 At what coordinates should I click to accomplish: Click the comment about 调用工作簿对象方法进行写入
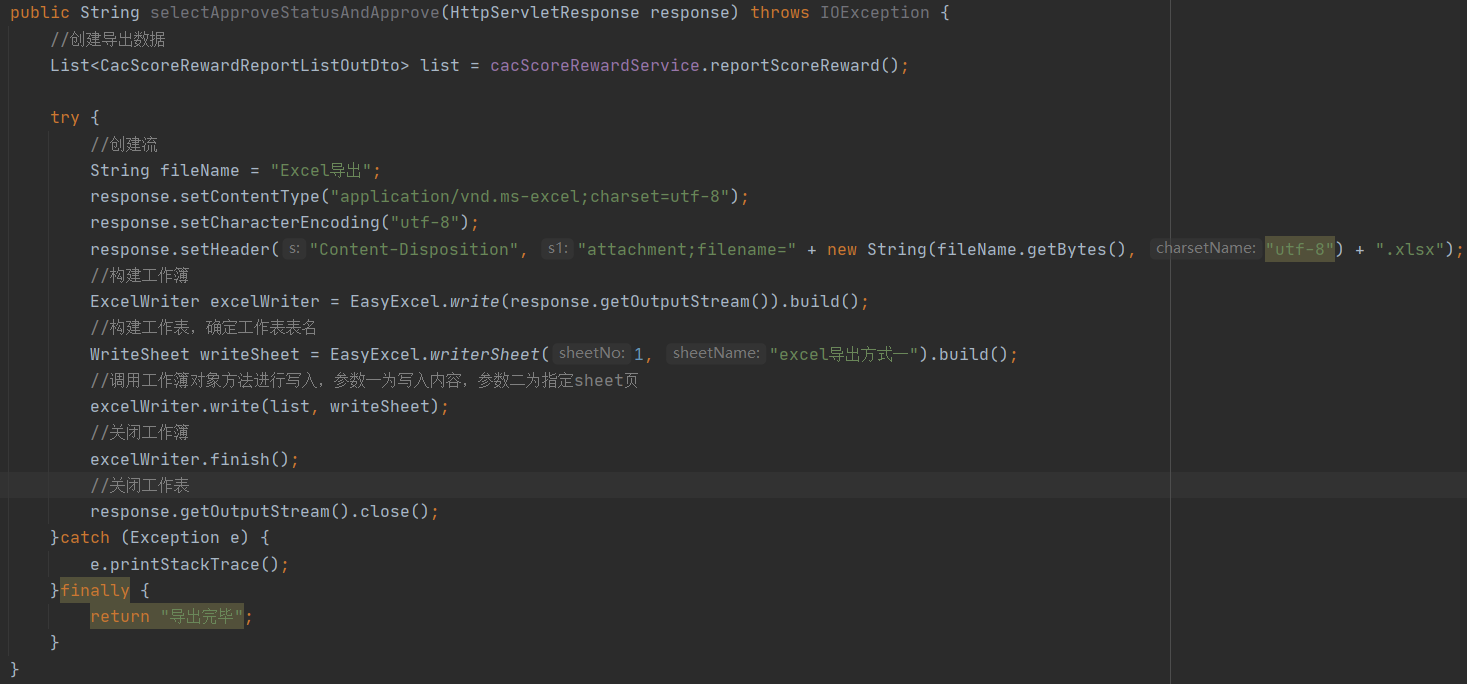(364, 380)
